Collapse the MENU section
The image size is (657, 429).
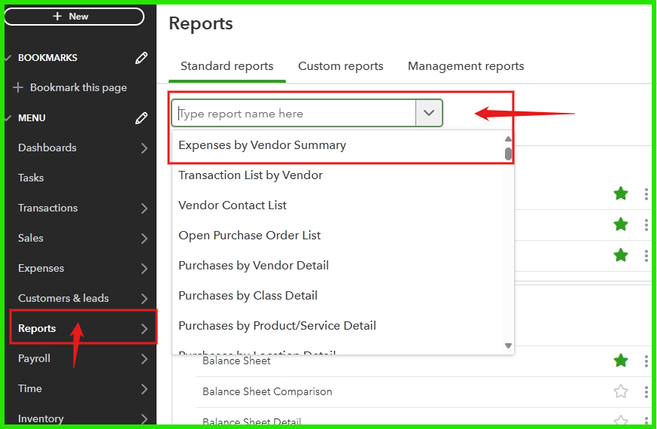(8, 118)
